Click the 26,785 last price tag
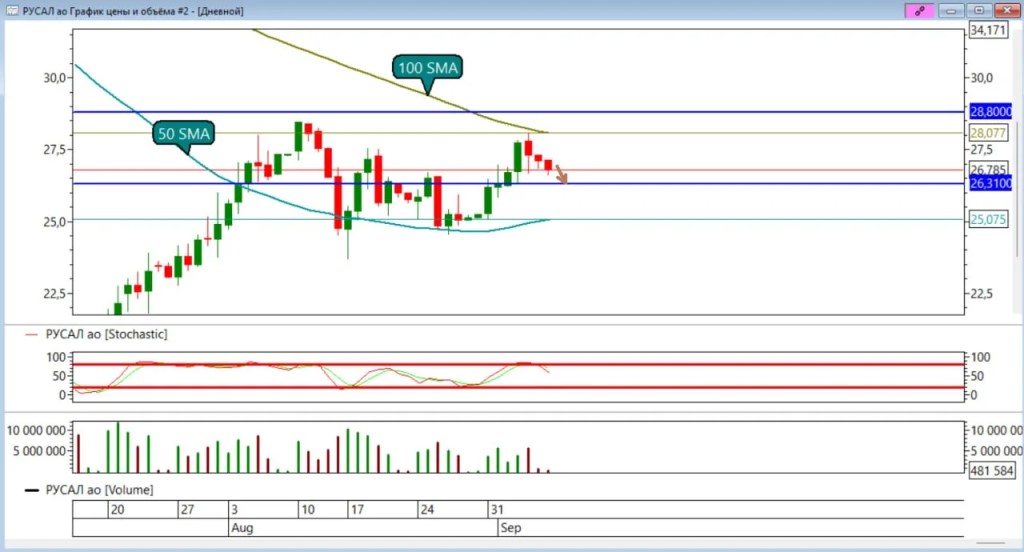The height and width of the screenshot is (552, 1024). [x=987, y=170]
